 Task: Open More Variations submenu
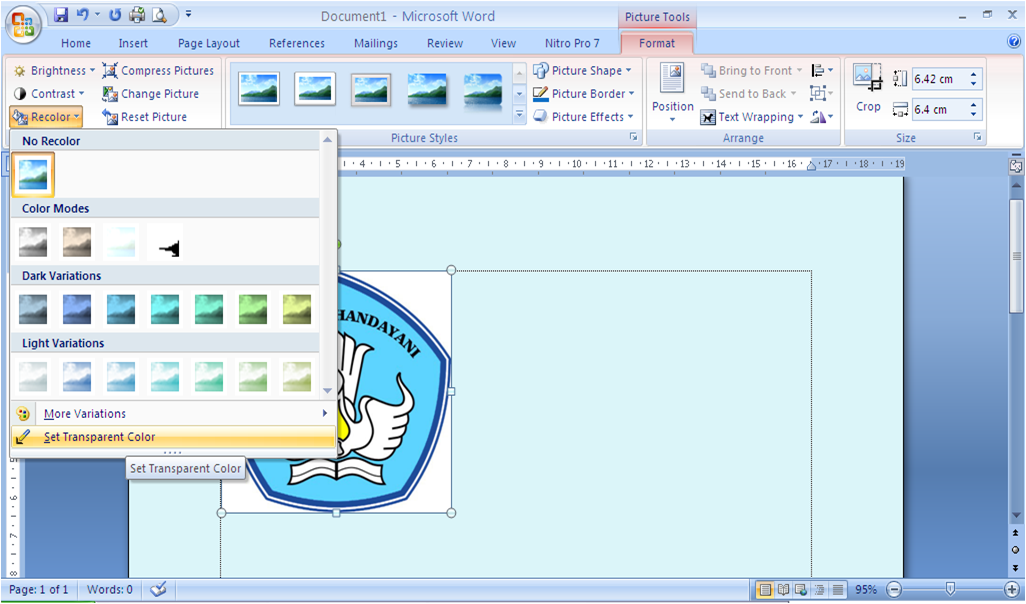(x=173, y=414)
